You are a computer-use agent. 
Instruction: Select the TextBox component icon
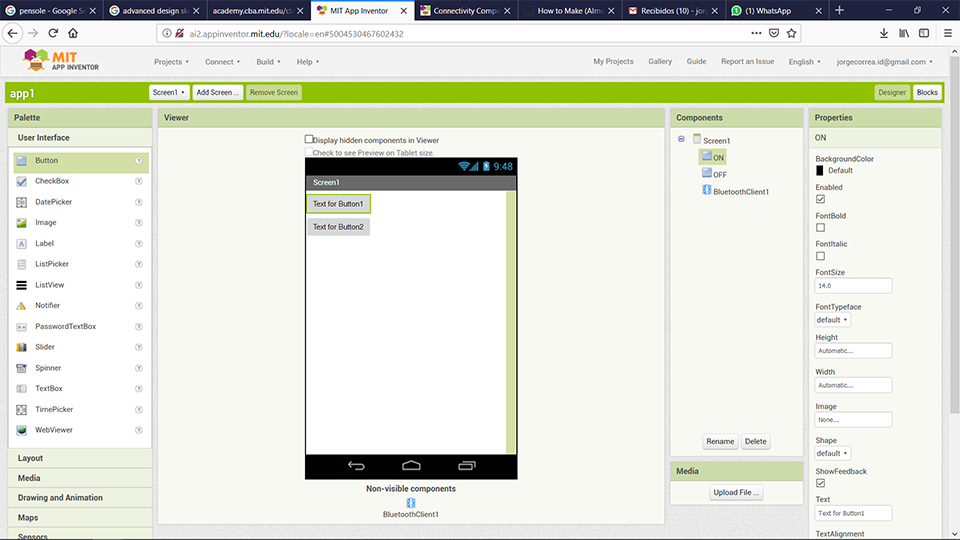pos(21,389)
